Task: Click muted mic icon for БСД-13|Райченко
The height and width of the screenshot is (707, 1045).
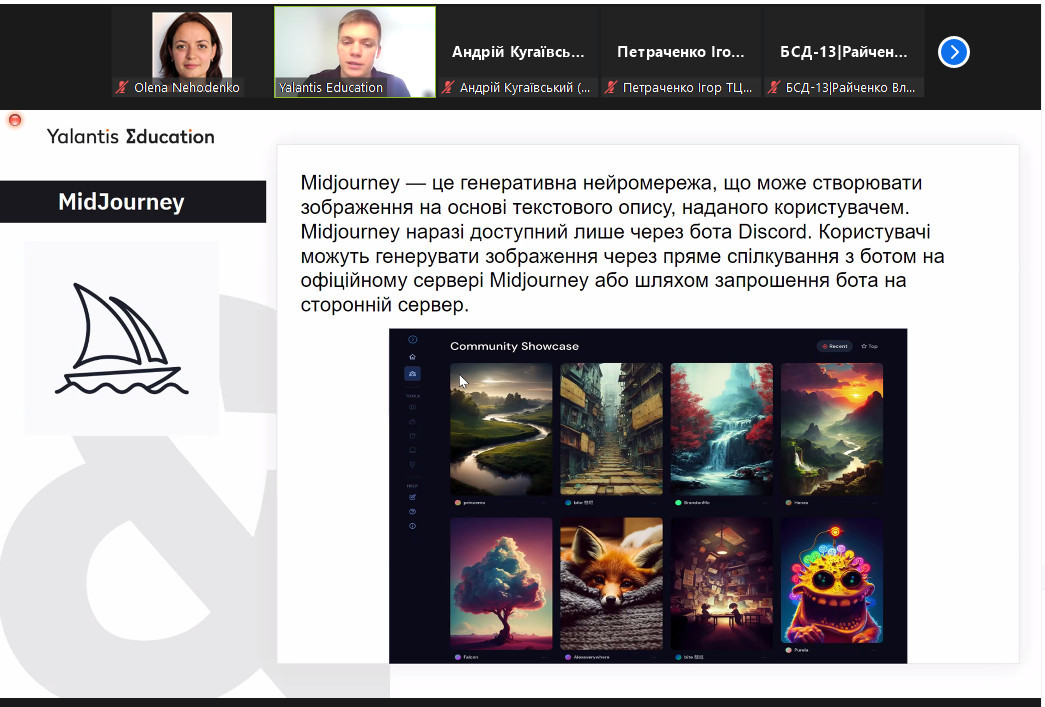Action: (x=773, y=87)
